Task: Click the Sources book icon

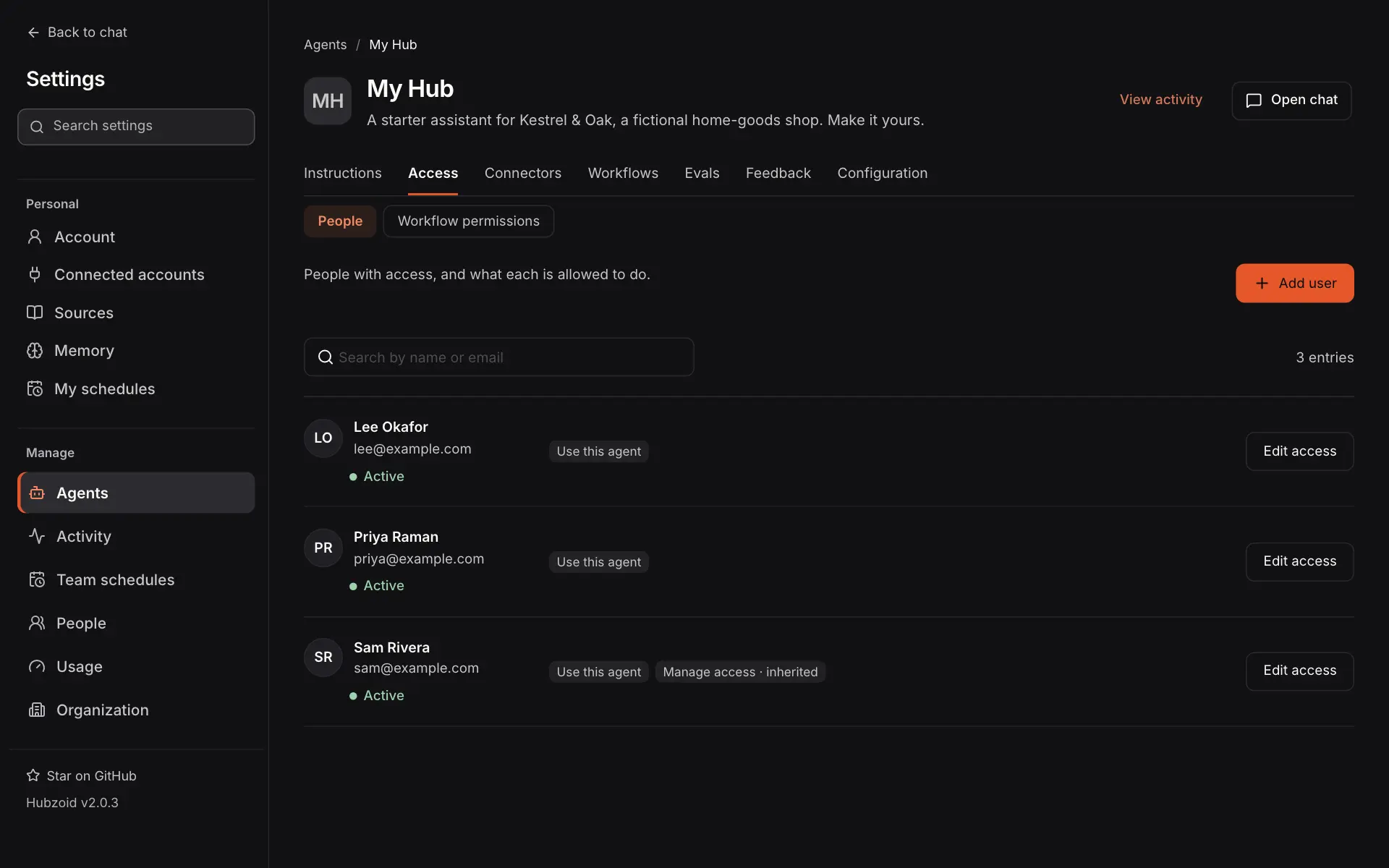Action: [35, 312]
